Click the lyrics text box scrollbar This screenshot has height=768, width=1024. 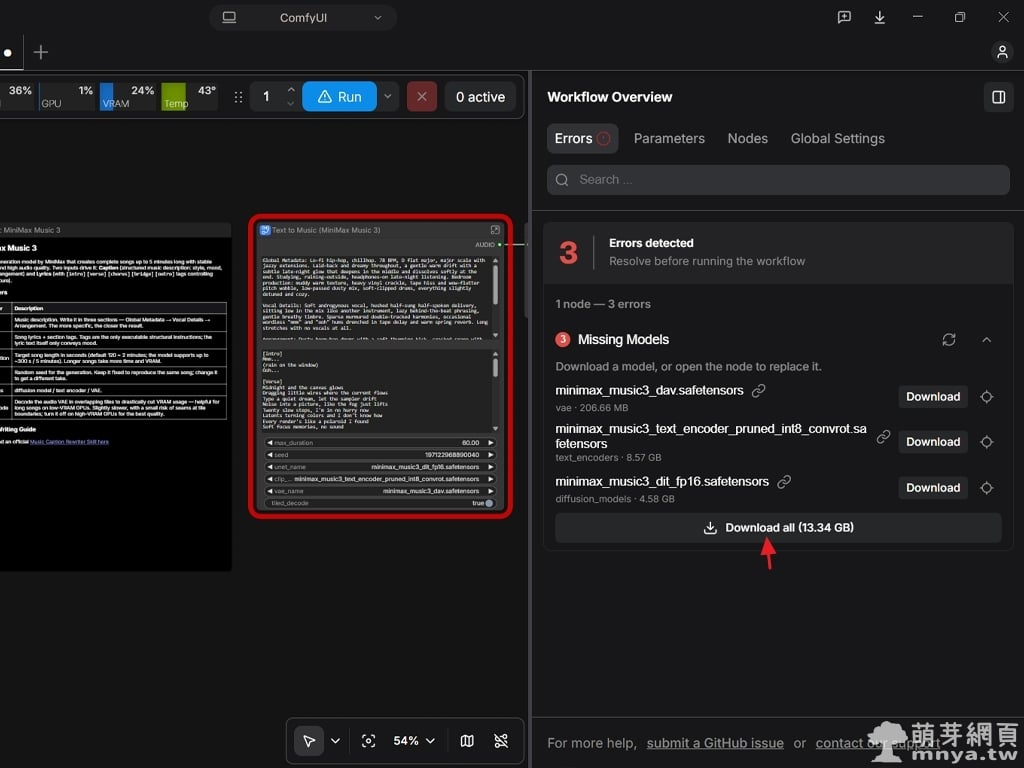click(x=495, y=368)
